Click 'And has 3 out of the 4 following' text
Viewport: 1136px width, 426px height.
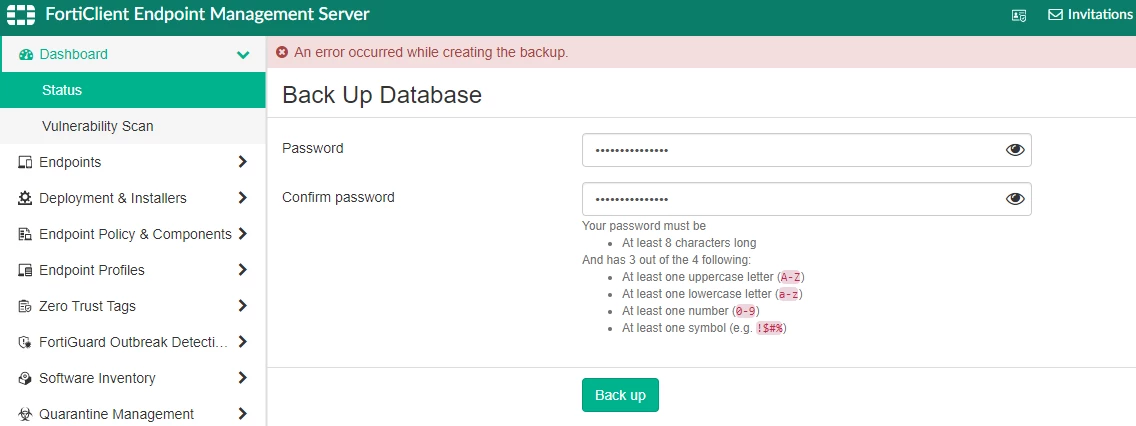coord(667,259)
